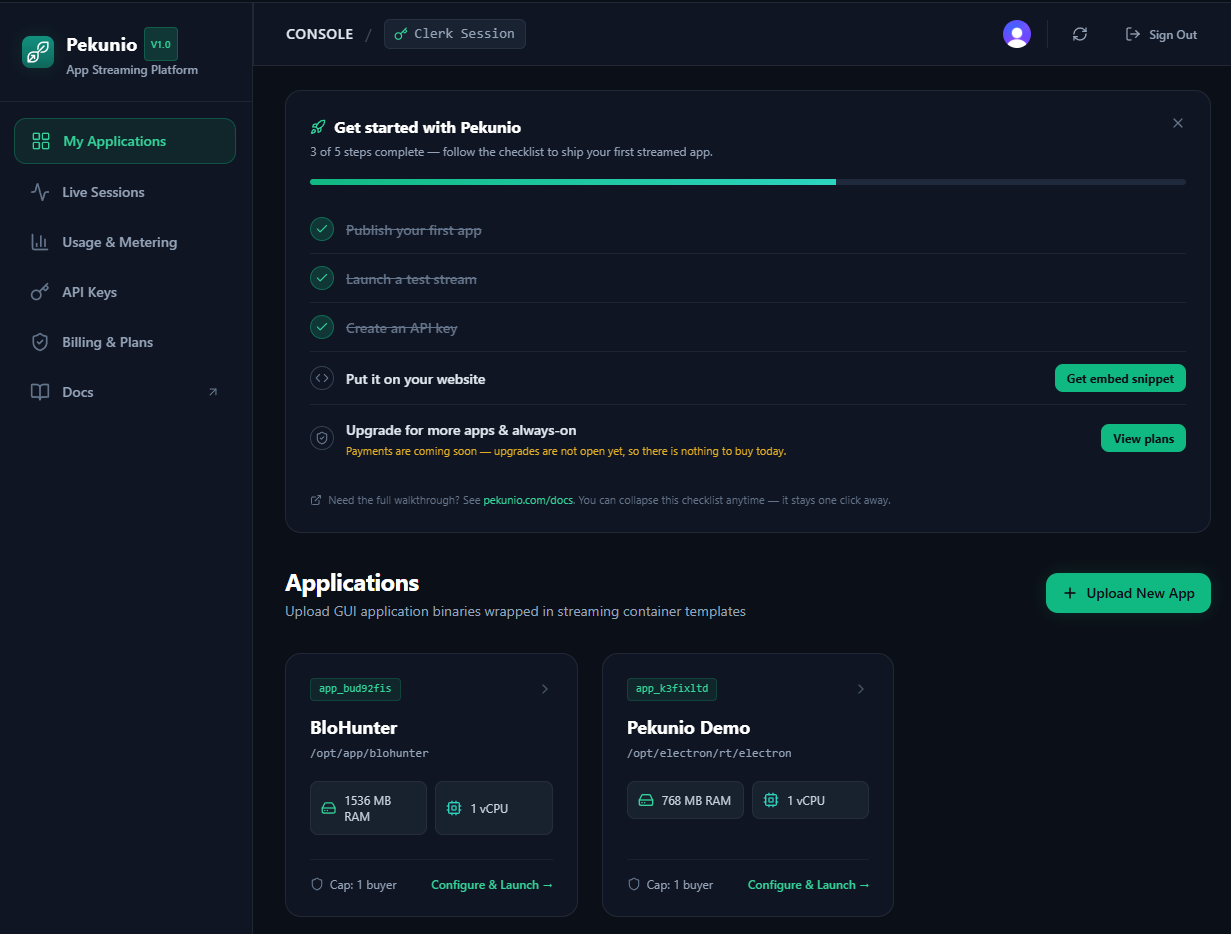This screenshot has height=934, width=1231.
Task: Click the 1536 MB RAM value
Action: point(368,808)
